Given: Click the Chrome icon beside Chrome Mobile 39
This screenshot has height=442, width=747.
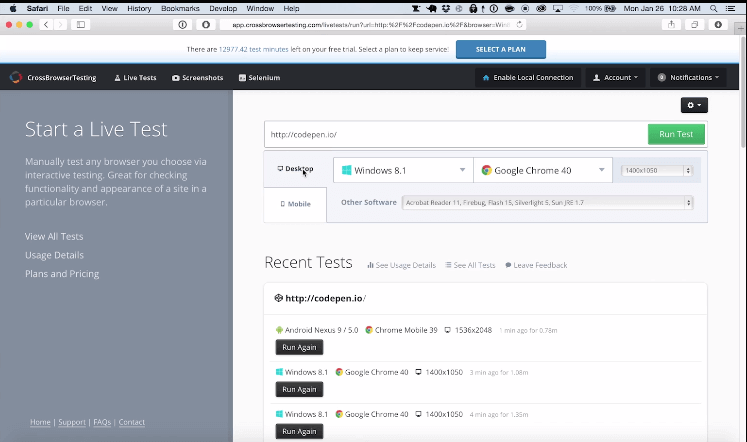Looking at the screenshot, I should 369,330.
